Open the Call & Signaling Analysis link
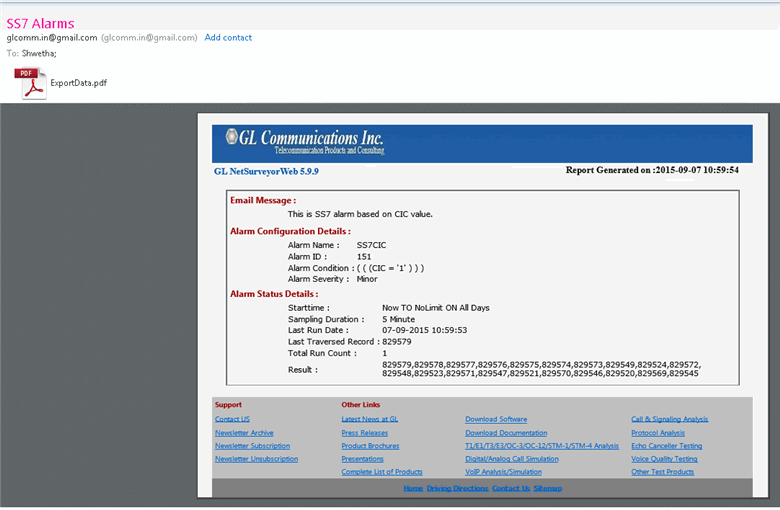The height and width of the screenshot is (510, 780). 670,419
